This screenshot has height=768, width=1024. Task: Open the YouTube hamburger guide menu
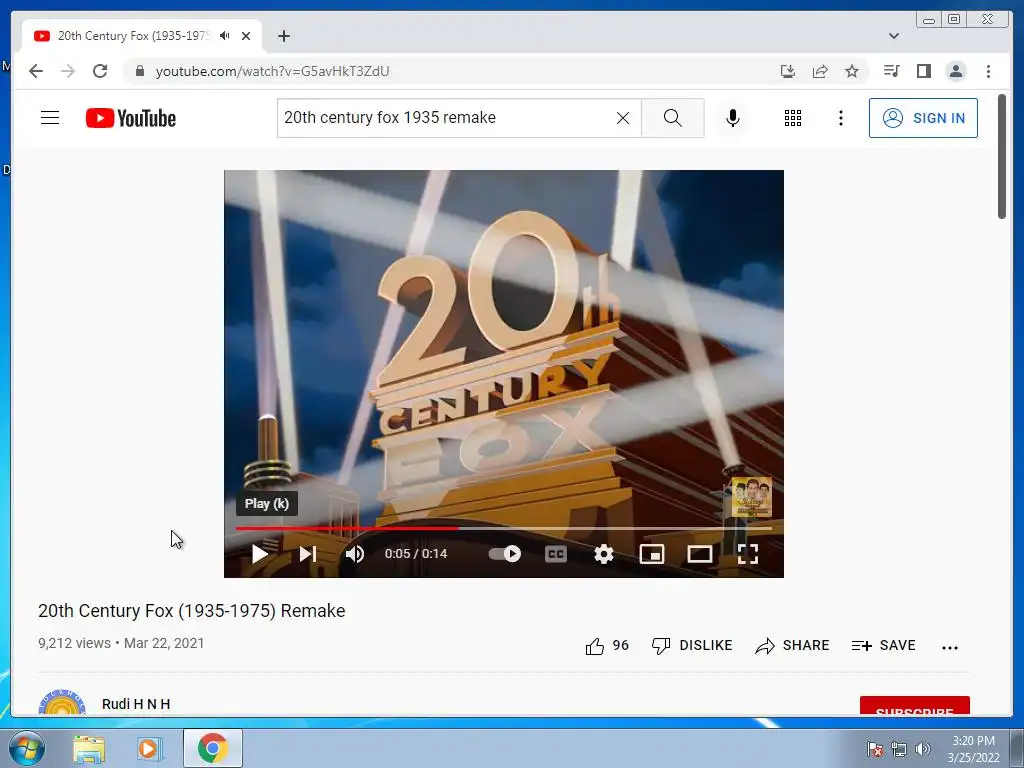50,118
